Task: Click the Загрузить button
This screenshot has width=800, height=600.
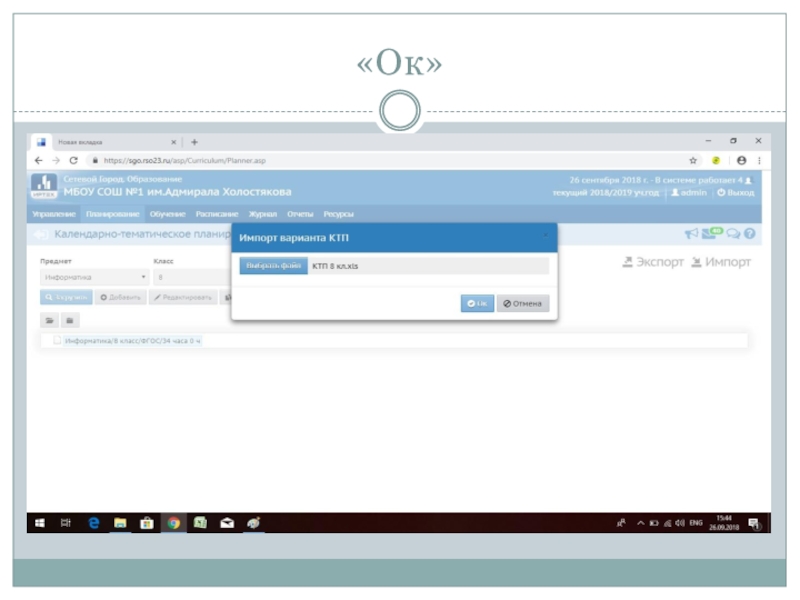Action: (x=66, y=297)
